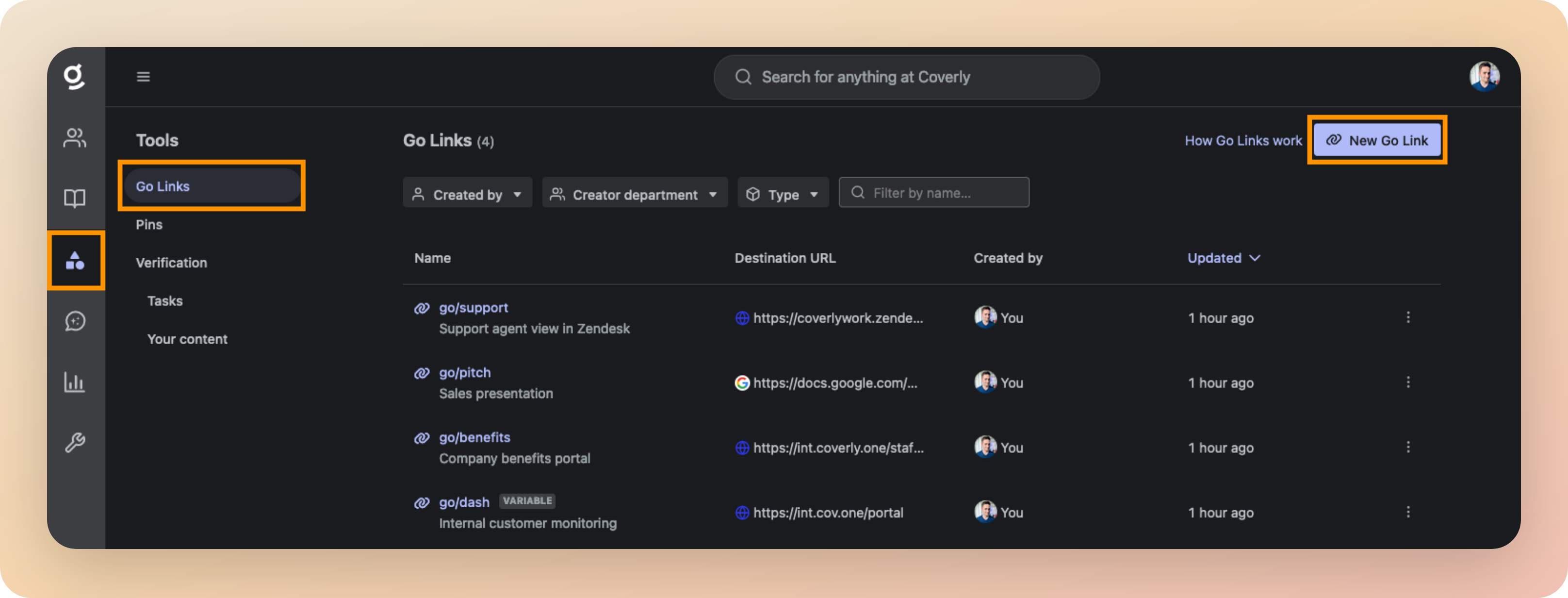The width and height of the screenshot is (1568, 598).
Task: Open the Created by filter dropdown
Action: point(468,194)
